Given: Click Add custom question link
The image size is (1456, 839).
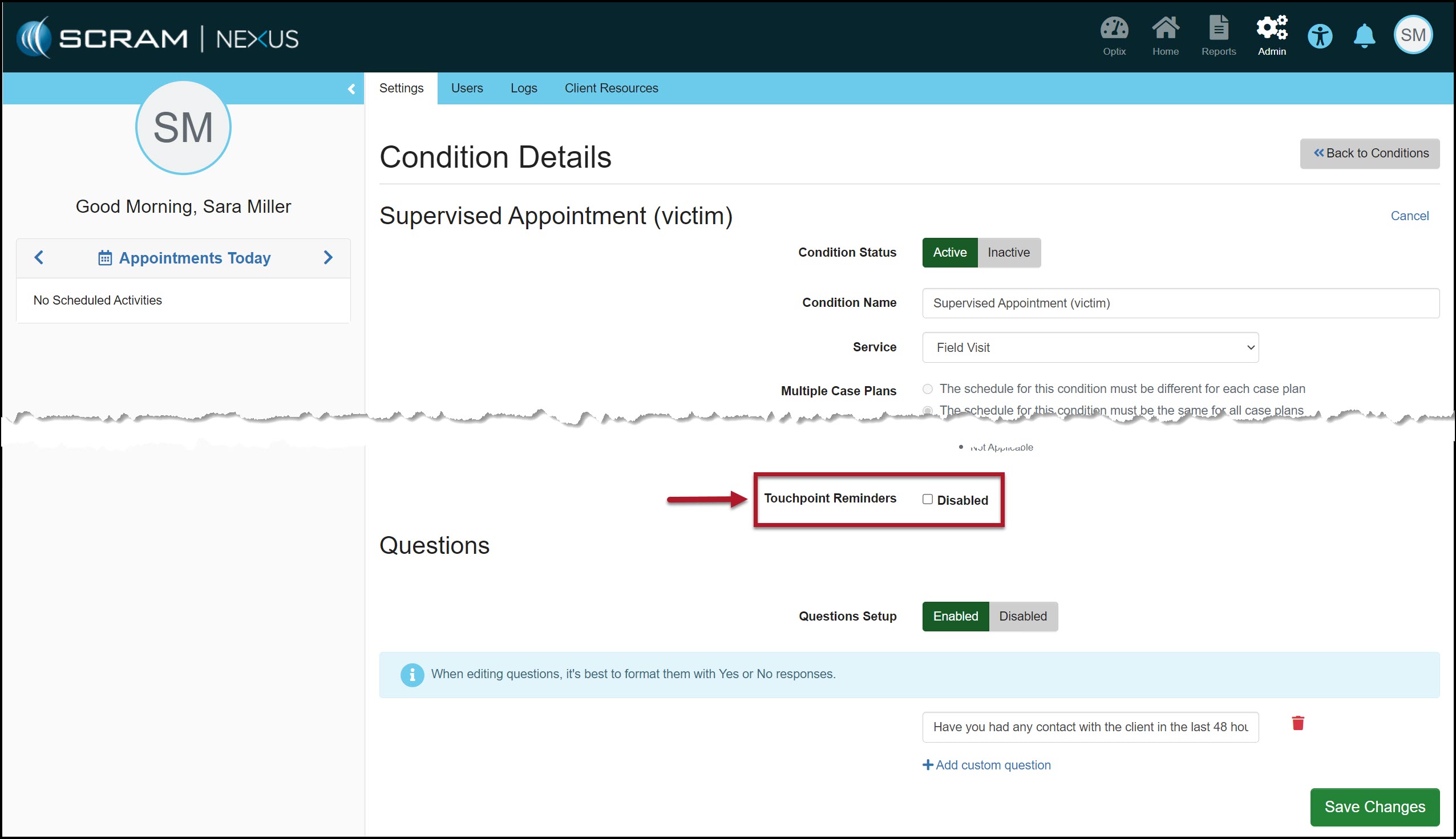Looking at the screenshot, I should (986, 765).
